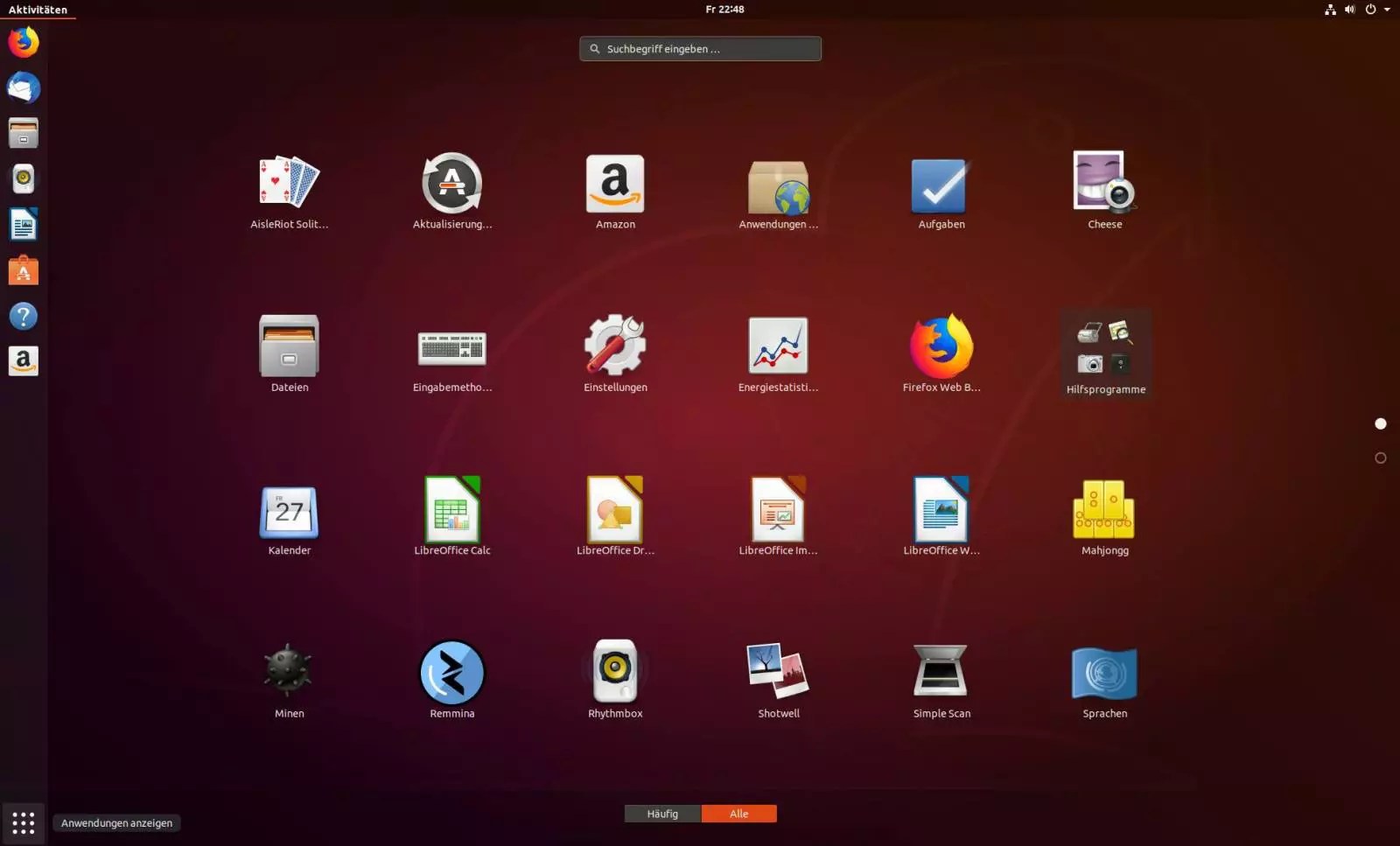The height and width of the screenshot is (846, 1400).
Task: Open Ubuntu Software in the dock
Action: [x=24, y=270]
